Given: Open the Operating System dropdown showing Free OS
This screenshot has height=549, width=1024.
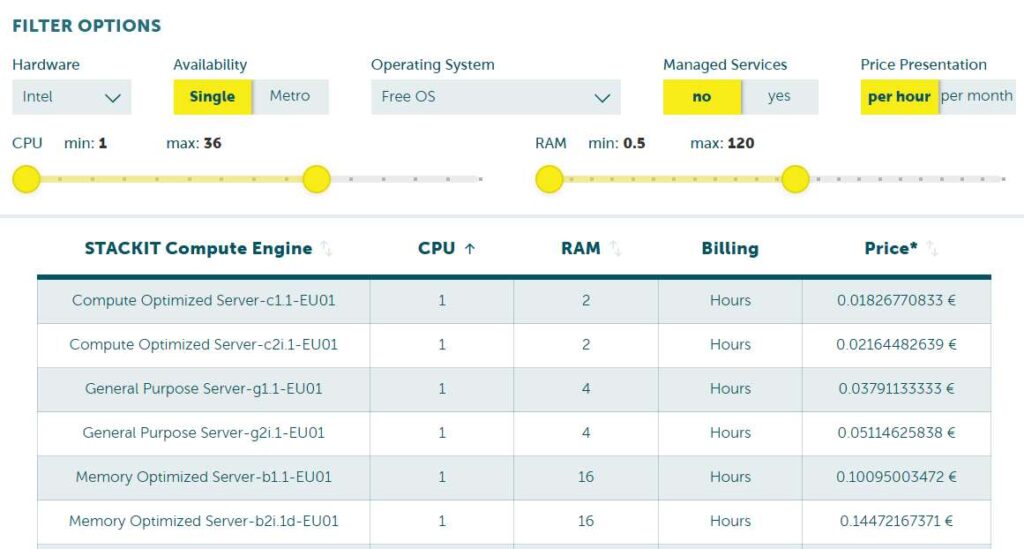Looking at the screenshot, I should pyautogui.click(x=496, y=97).
